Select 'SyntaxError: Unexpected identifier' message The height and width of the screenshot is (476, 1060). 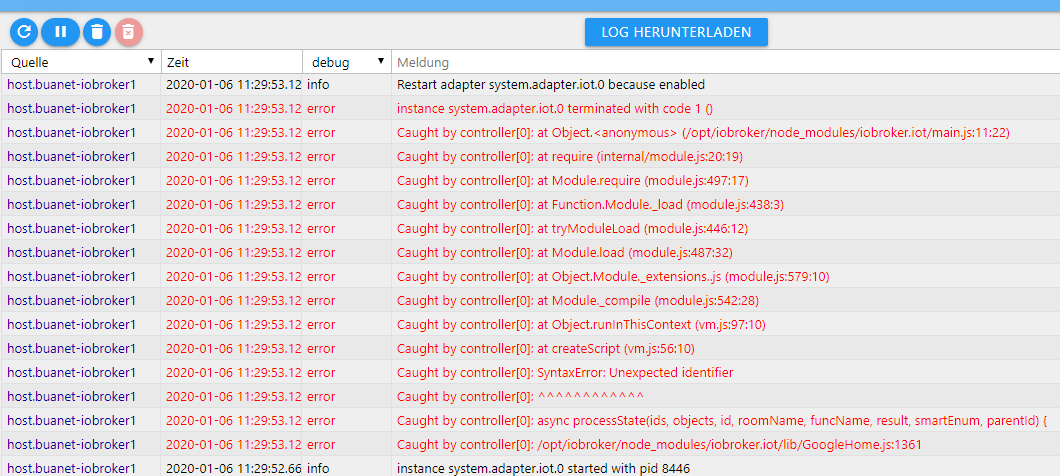tap(564, 373)
